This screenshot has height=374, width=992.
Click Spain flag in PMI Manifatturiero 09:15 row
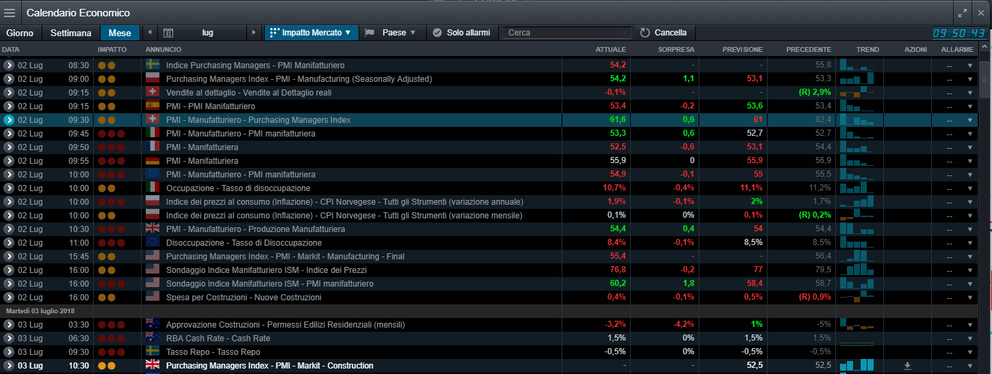pyautogui.click(x=152, y=106)
